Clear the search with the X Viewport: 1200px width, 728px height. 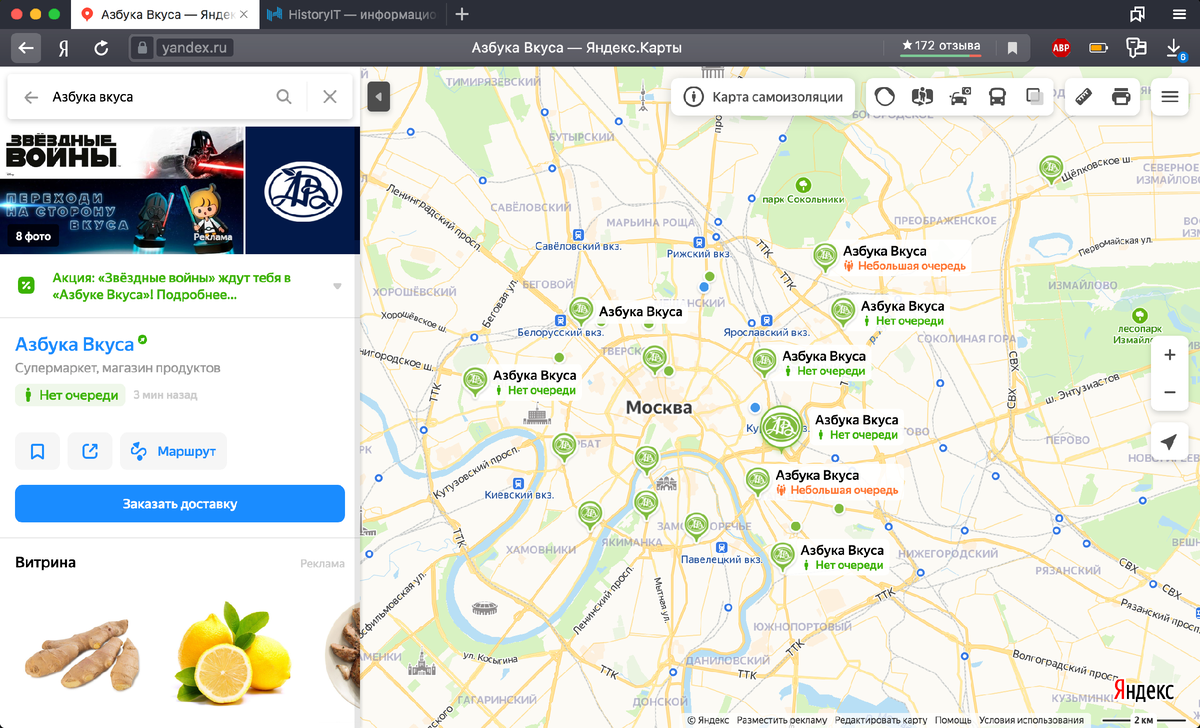(330, 97)
